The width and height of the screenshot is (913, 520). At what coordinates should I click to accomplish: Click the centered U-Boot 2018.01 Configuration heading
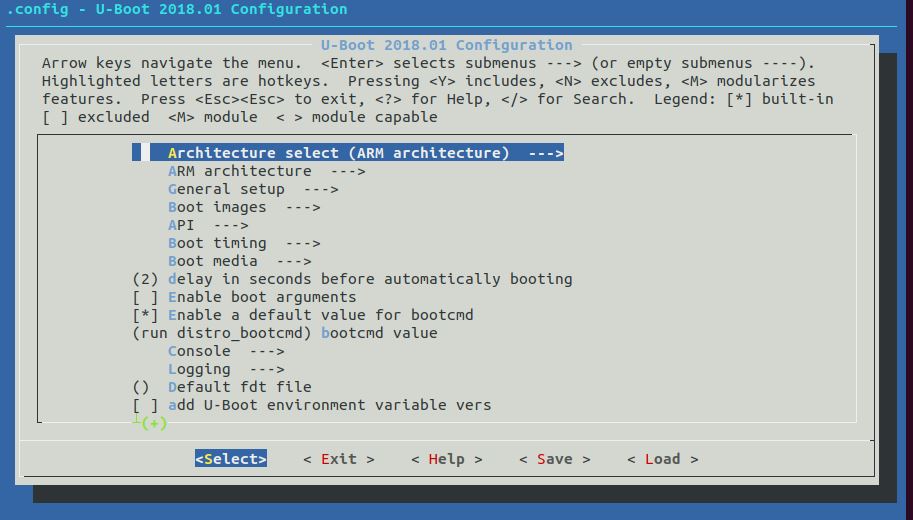coord(447,45)
